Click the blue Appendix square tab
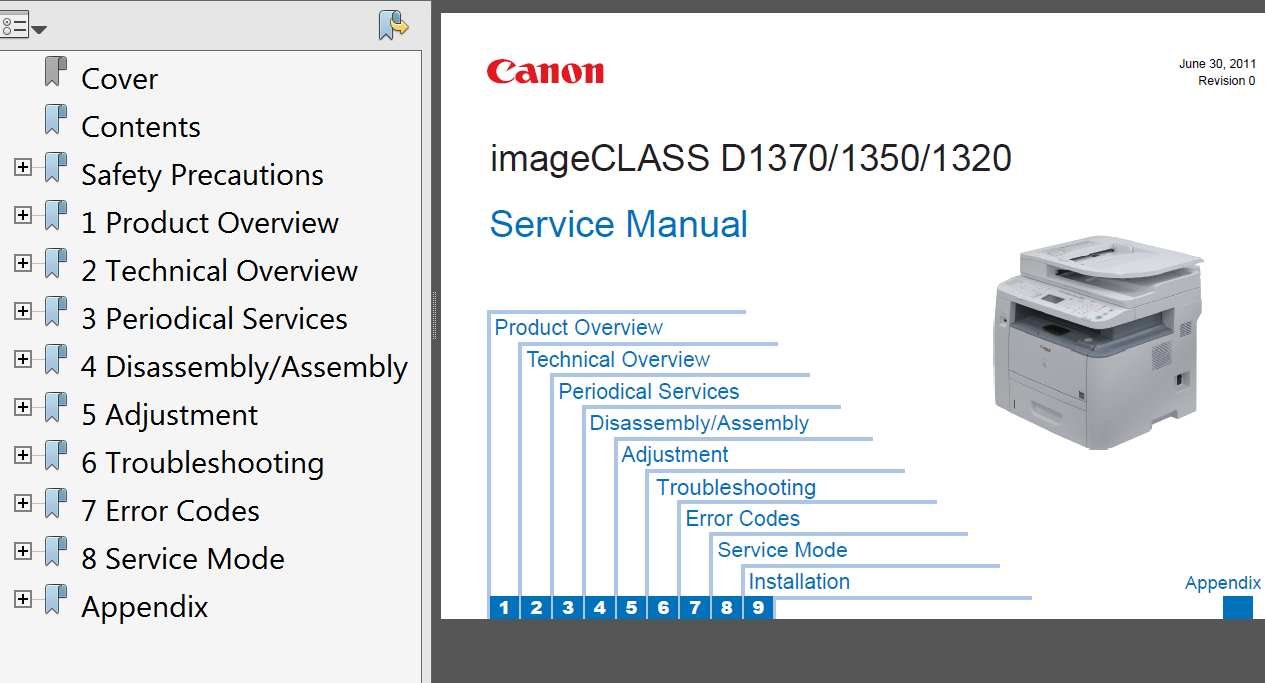This screenshot has width=1265, height=683. click(x=1238, y=607)
